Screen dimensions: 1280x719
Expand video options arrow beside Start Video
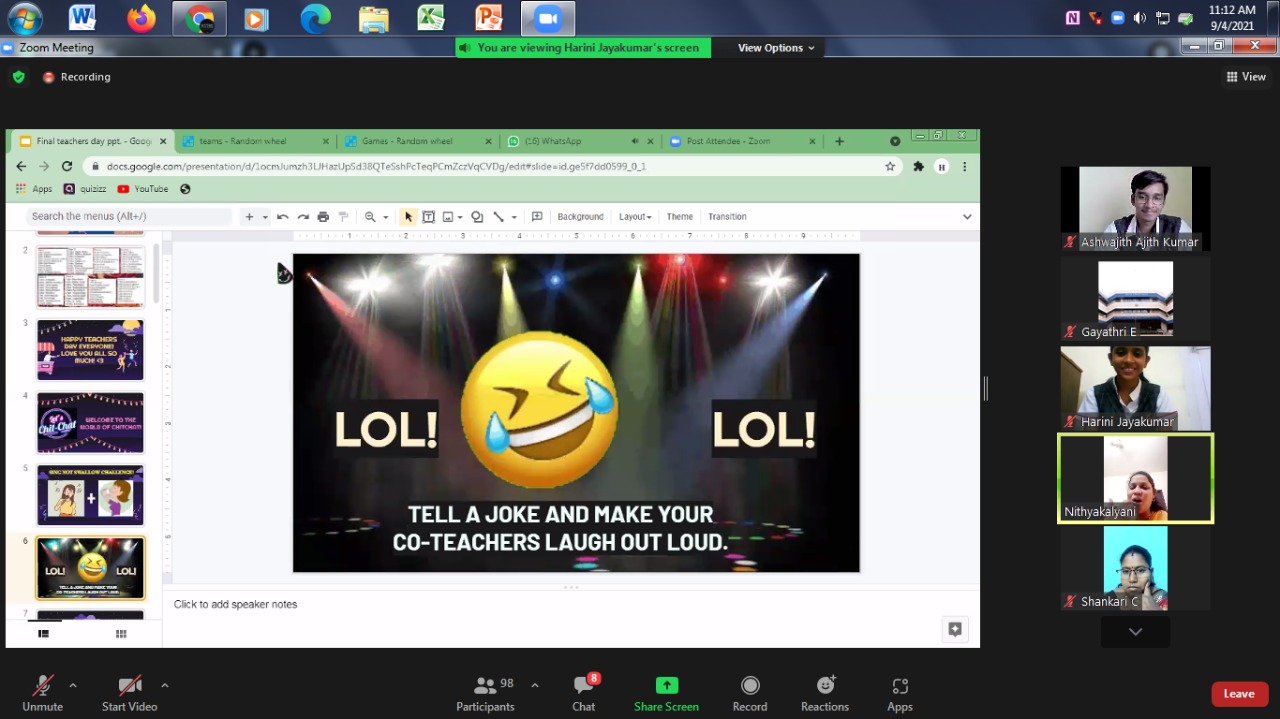pos(164,685)
